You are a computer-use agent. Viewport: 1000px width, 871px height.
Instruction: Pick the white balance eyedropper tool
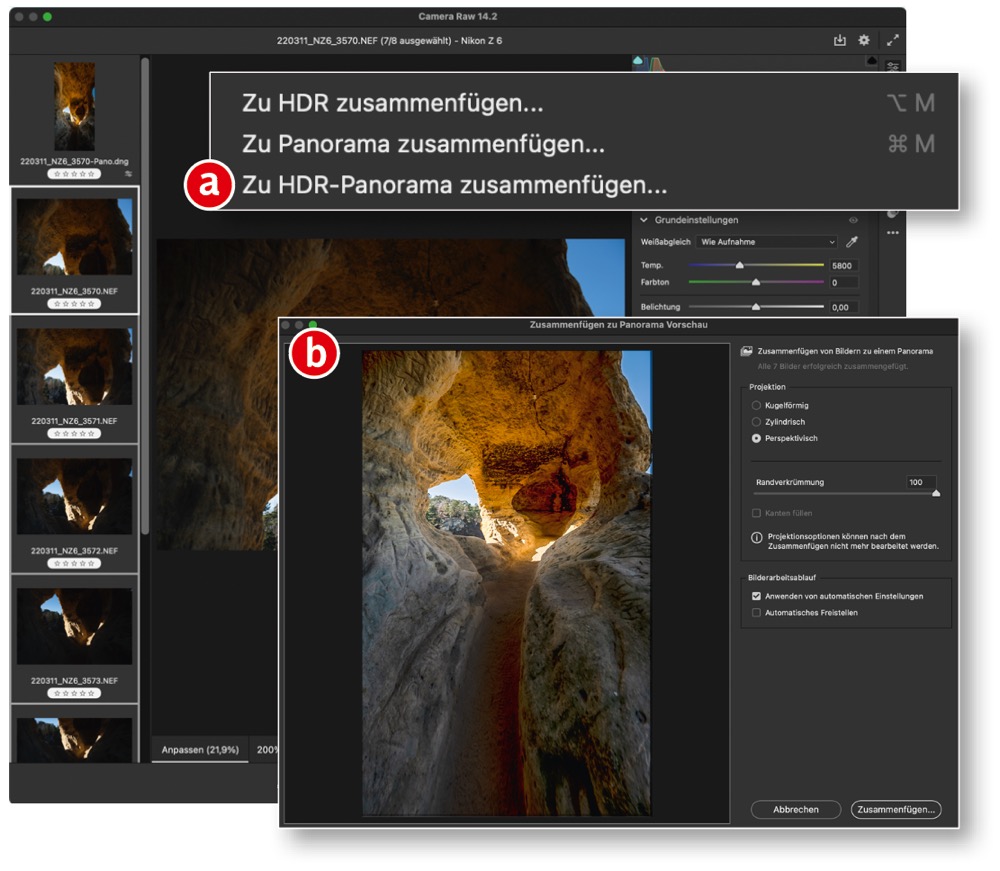[852, 242]
